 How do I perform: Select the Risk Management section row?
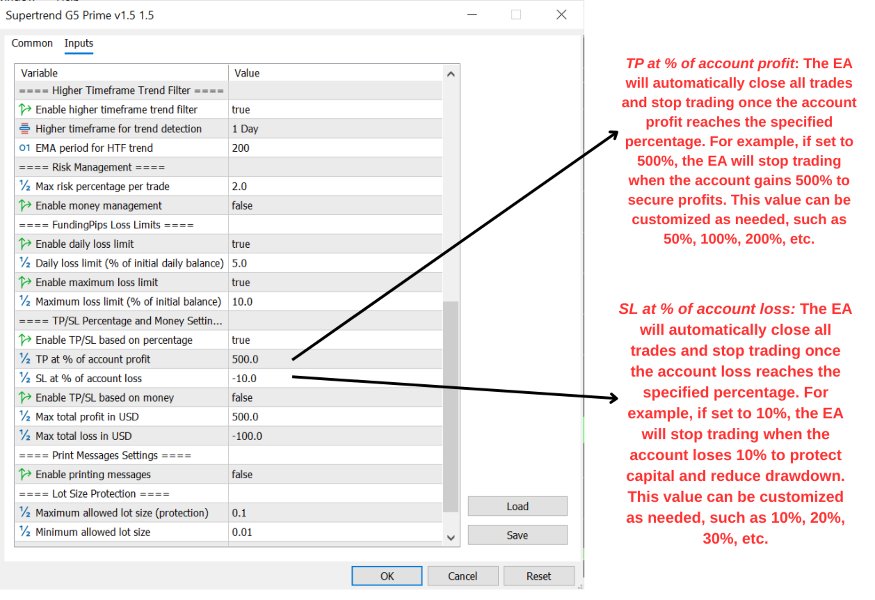tap(229, 167)
